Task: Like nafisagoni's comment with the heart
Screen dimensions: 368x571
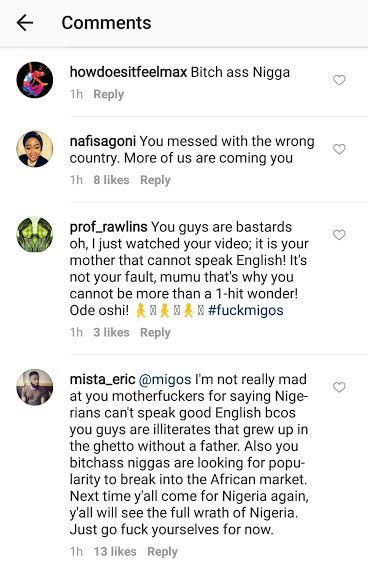Action: point(339,149)
